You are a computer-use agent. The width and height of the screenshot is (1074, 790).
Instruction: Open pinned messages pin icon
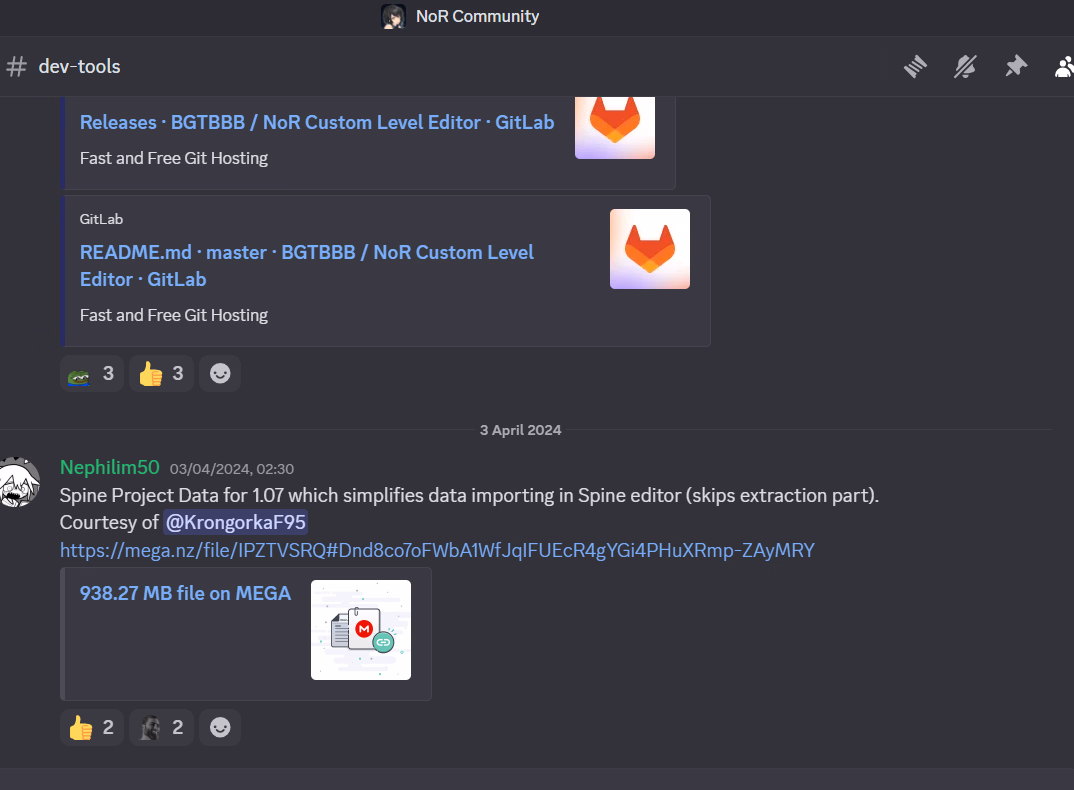[1016, 67]
